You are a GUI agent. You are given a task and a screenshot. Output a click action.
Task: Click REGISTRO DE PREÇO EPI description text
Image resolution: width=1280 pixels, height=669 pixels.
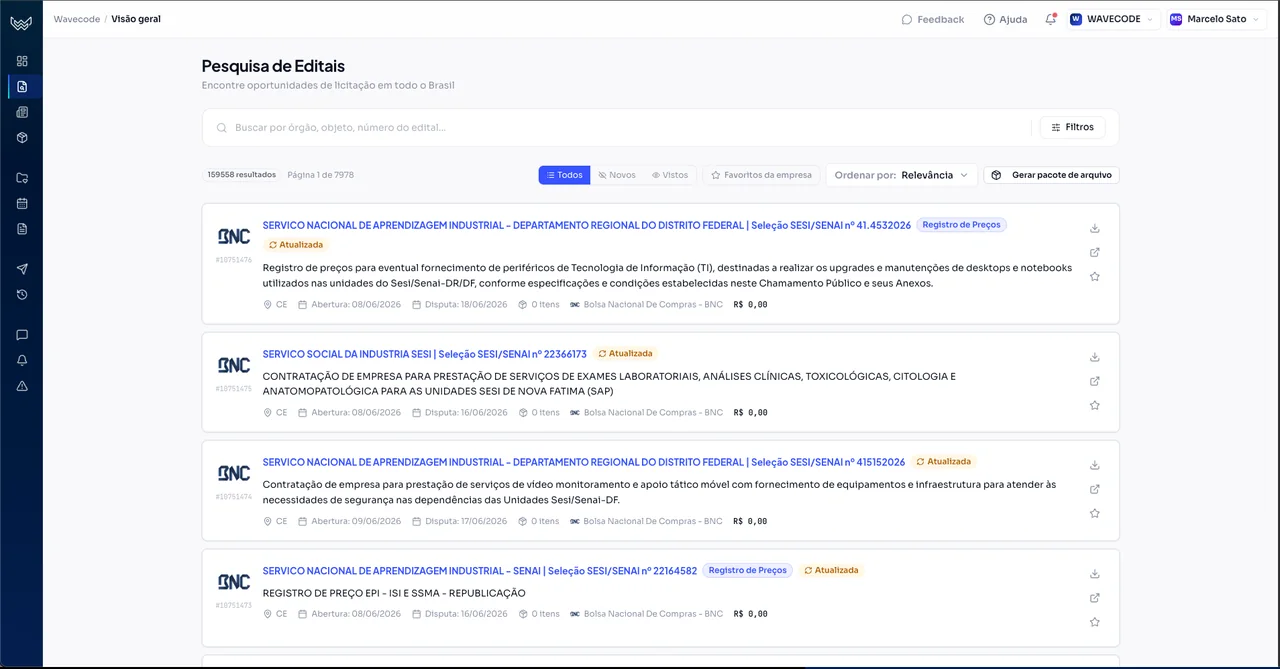[394, 593]
